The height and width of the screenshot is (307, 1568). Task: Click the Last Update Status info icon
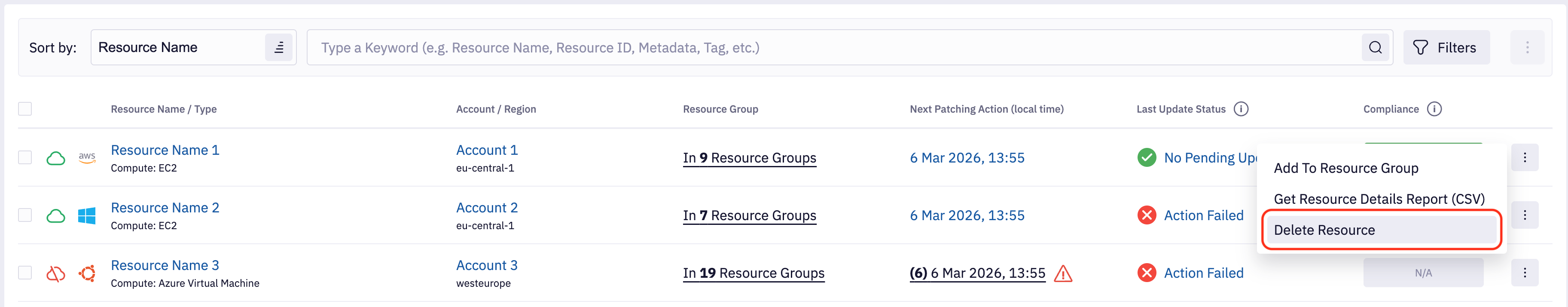pos(1241,109)
